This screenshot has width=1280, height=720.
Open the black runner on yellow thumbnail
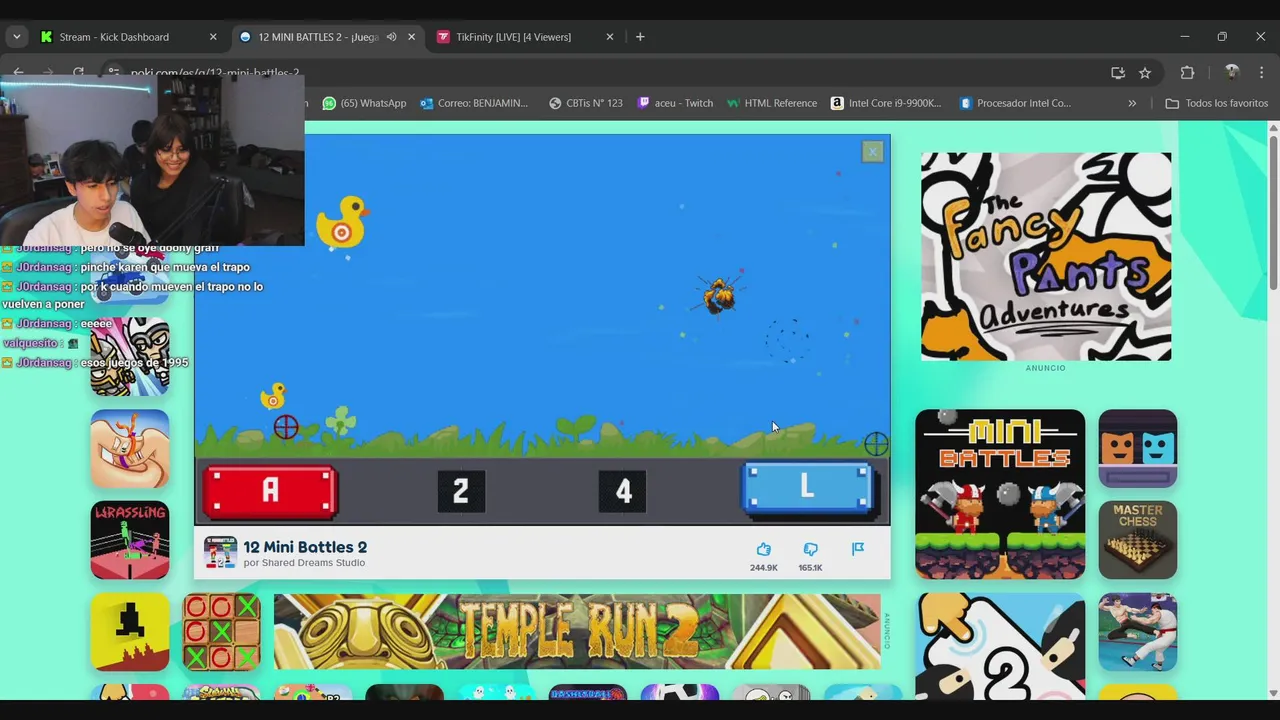(130, 632)
